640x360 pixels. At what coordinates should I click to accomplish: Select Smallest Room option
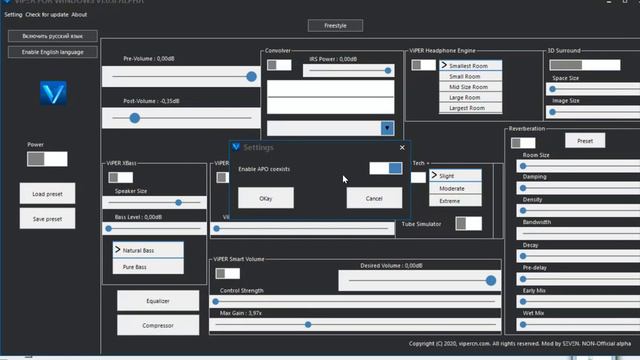click(x=471, y=66)
